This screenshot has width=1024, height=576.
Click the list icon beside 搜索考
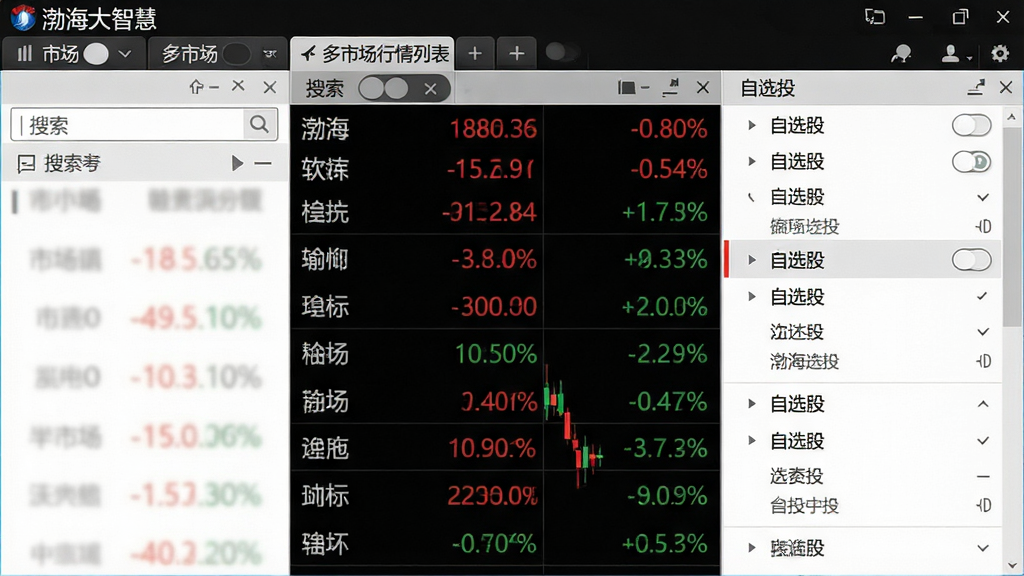(26, 163)
